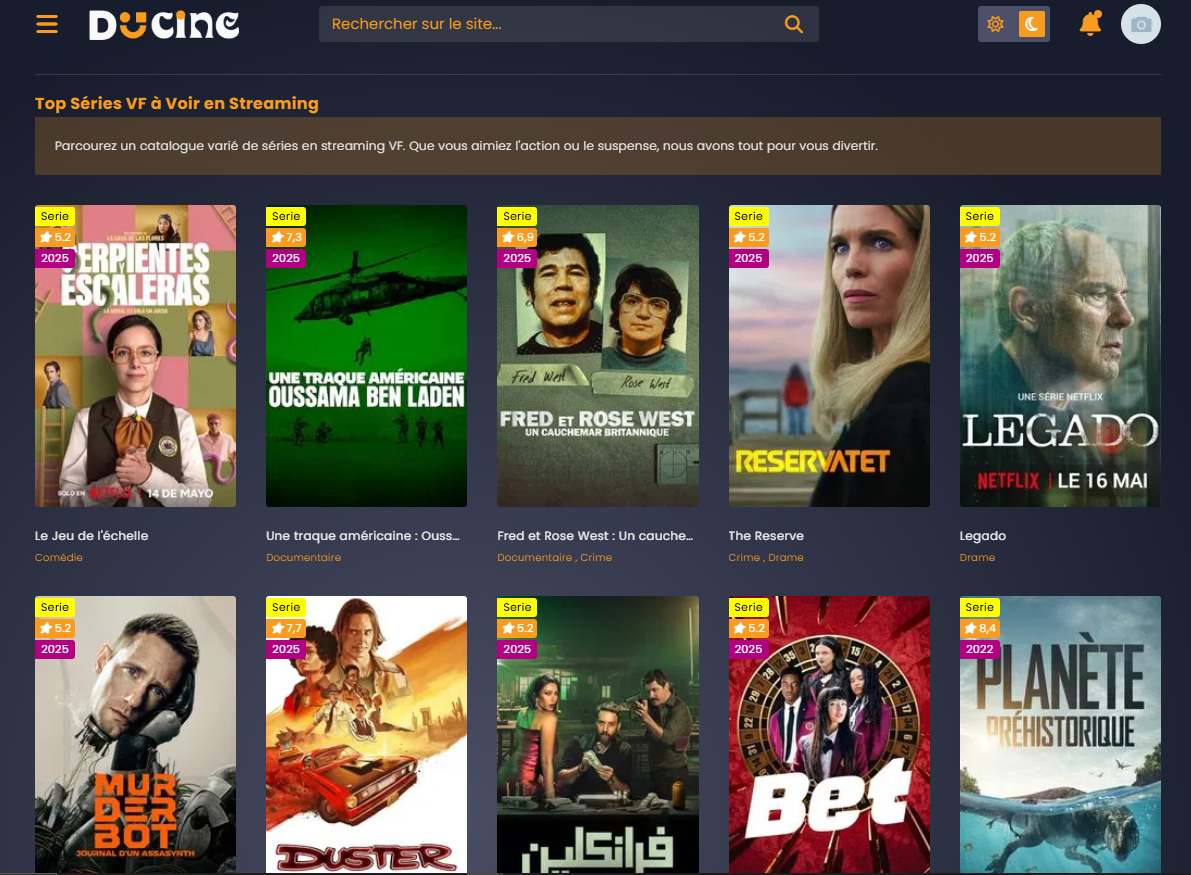Click The Reserve title link
Screen dimensions: 1191x875
766,535
